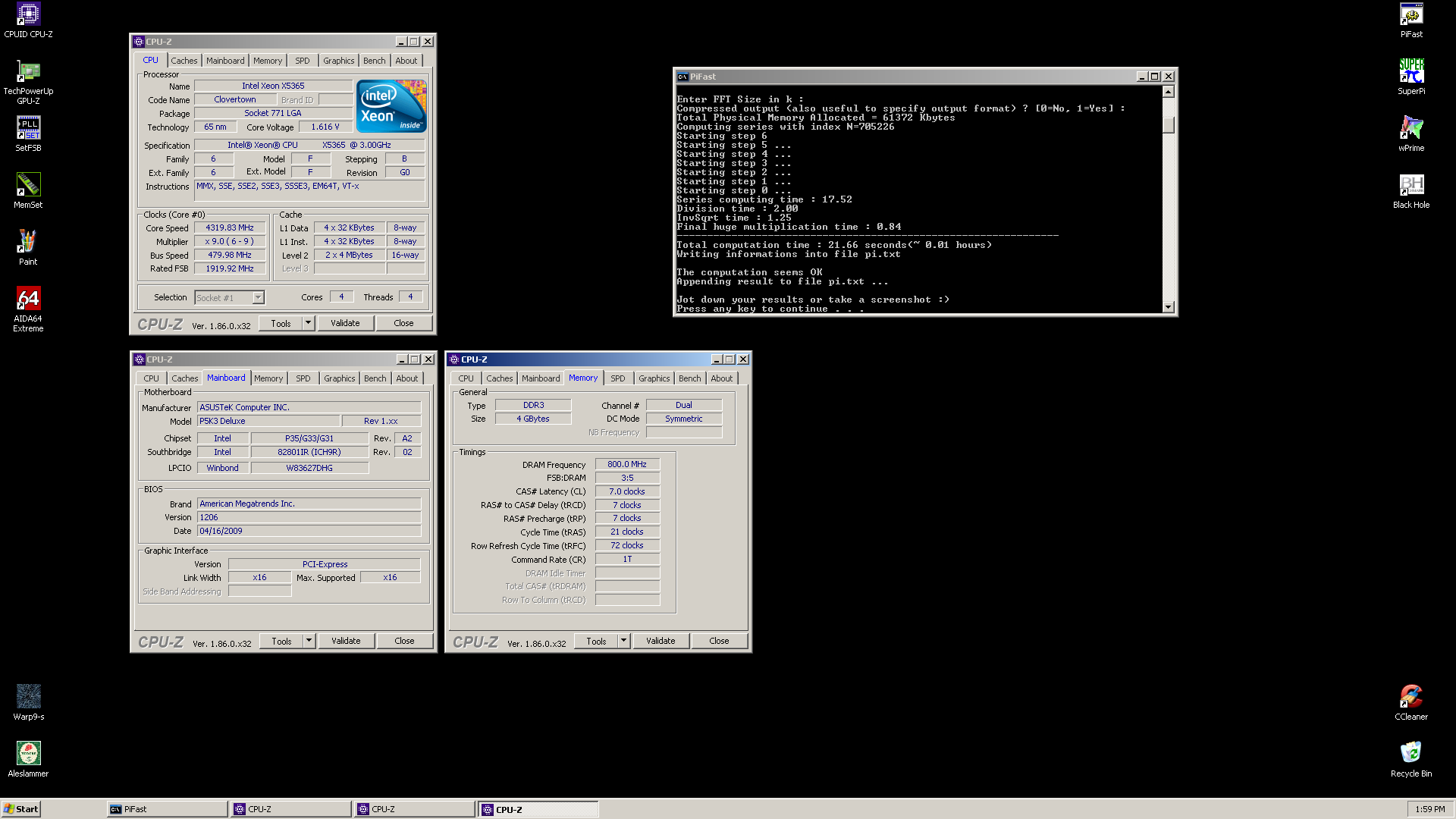Open CPU tab in Memory CPU-Z window
The height and width of the screenshot is (819, 1456).
pyautogui.click(x=466, y=378)
